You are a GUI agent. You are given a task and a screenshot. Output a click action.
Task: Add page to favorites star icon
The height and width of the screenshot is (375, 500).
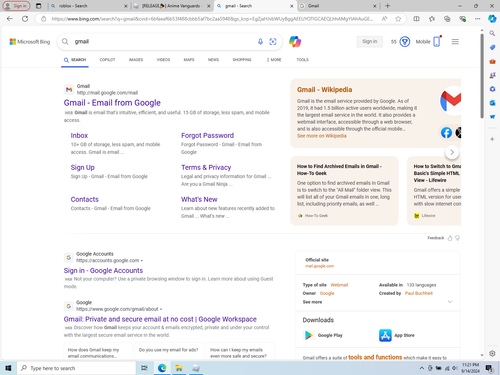point(398,19)
